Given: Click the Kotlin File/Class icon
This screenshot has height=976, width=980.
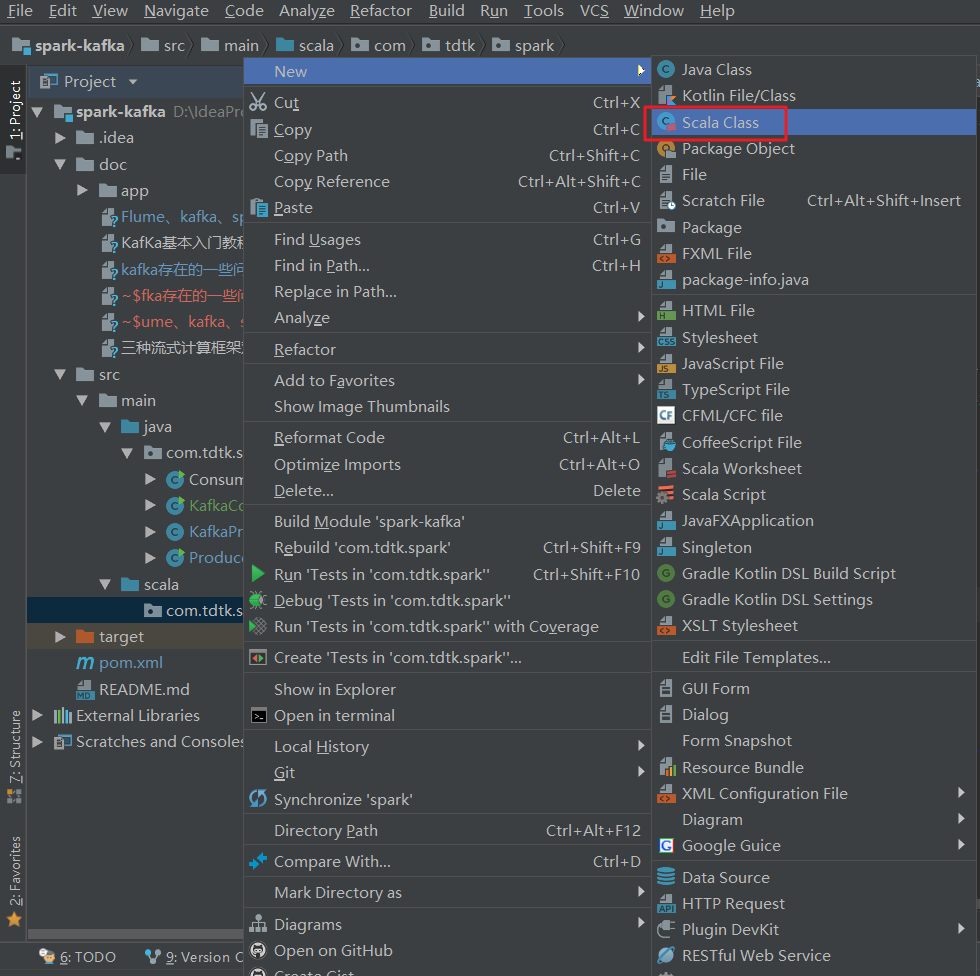Looking at the screenshot, I should (x=666, y=96).
